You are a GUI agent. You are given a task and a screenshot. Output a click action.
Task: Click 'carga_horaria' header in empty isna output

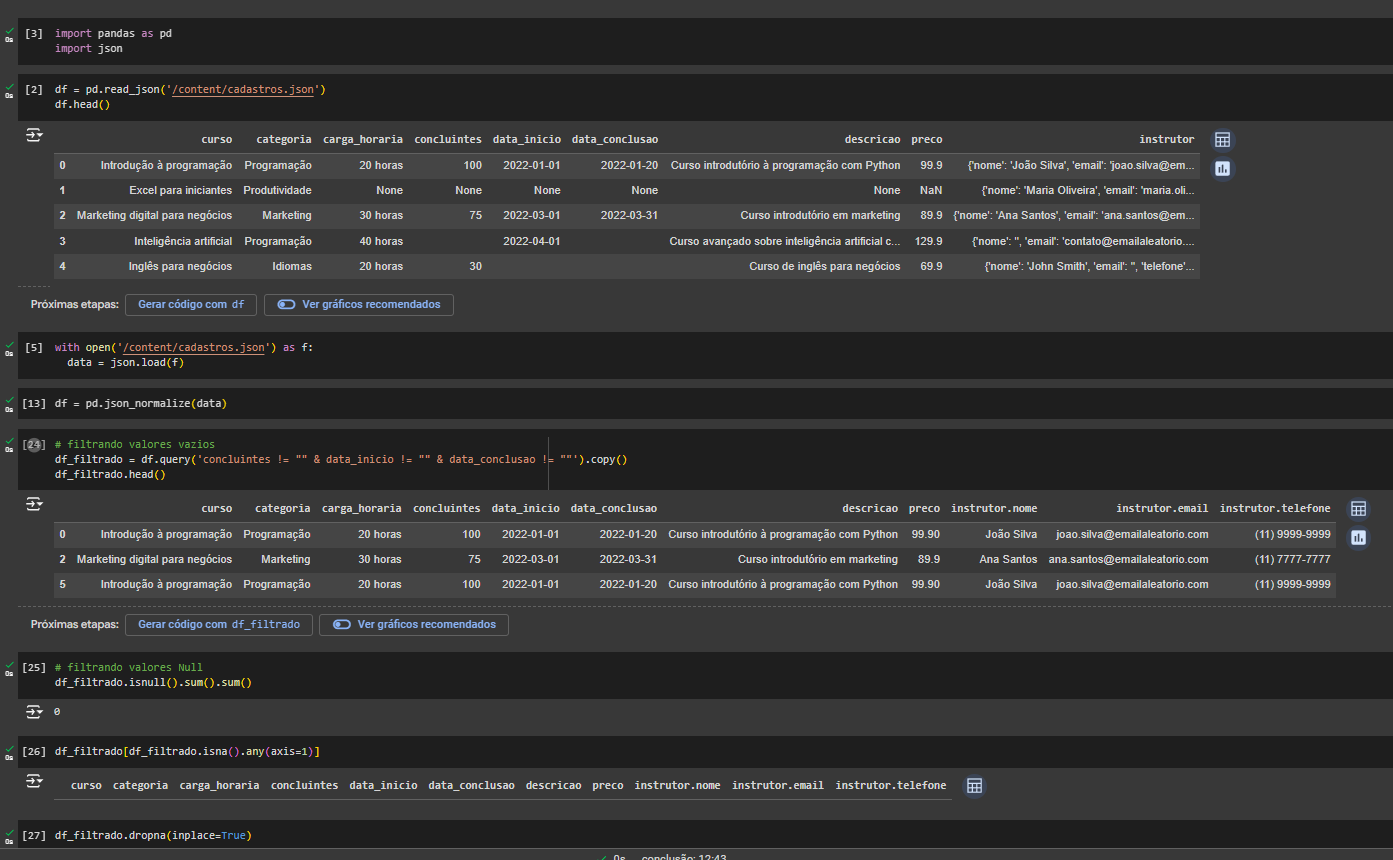click(219, 785)
